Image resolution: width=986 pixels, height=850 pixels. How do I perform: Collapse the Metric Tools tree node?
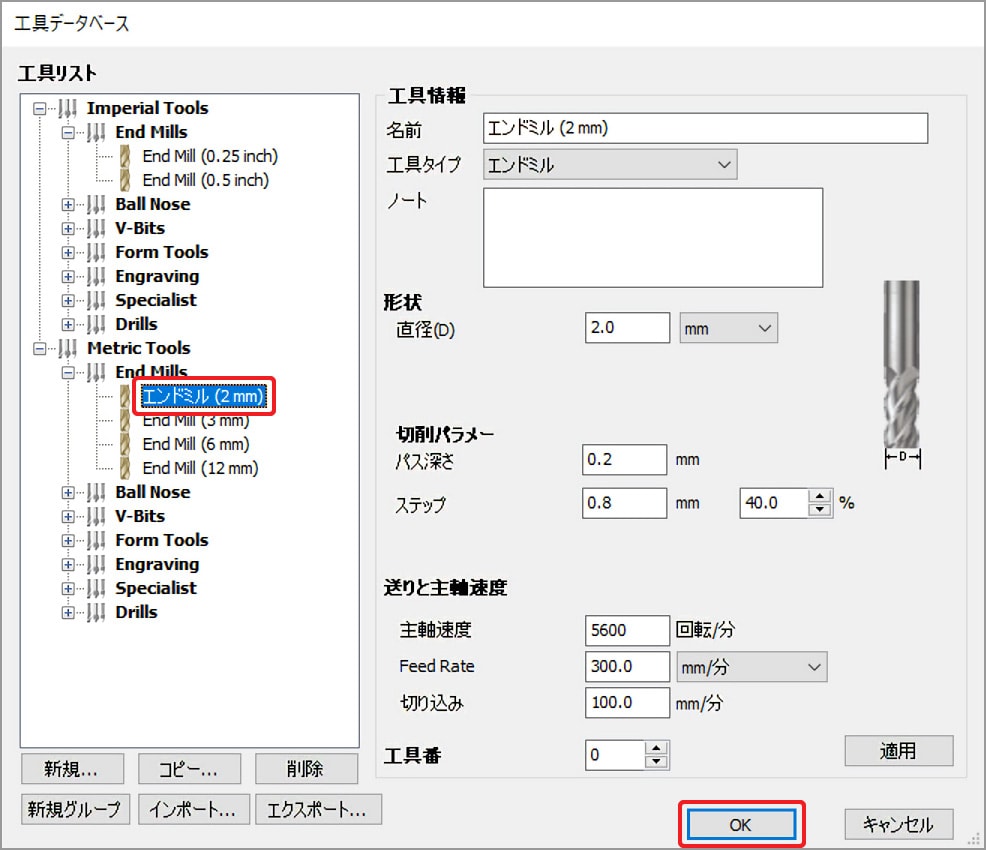(39, 348)
